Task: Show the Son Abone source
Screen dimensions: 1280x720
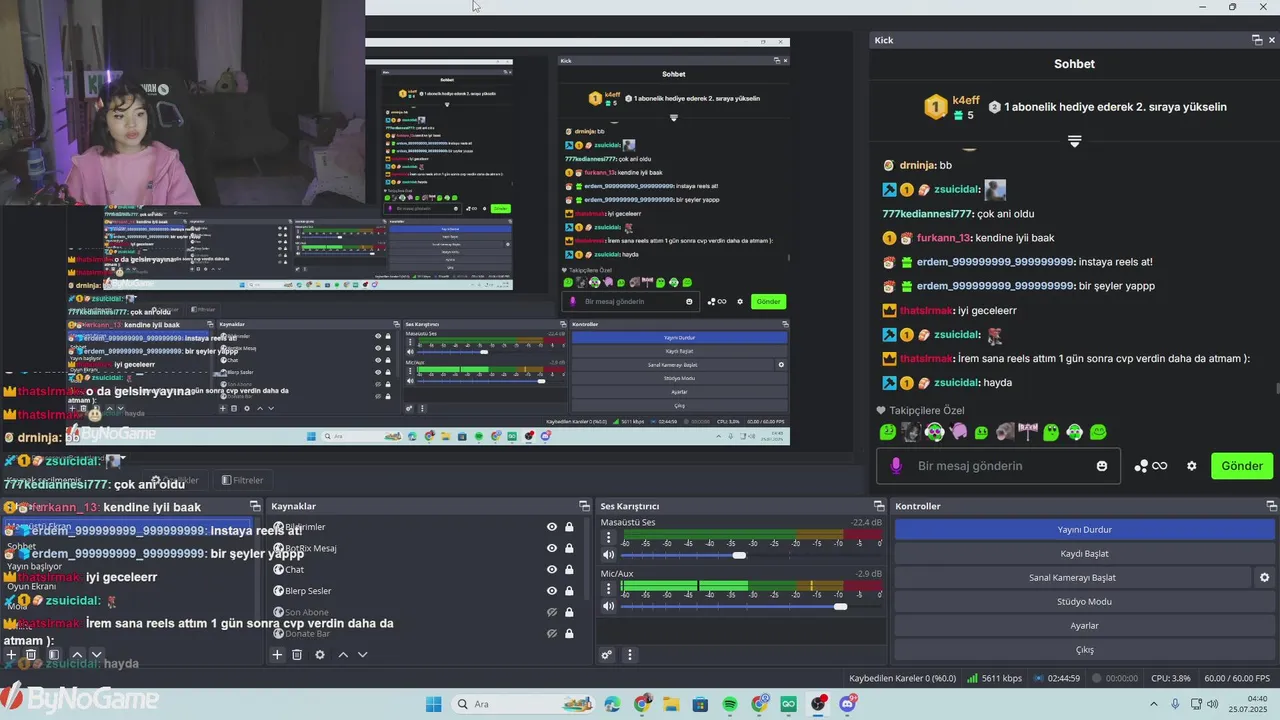Action: pyautogui.click(x=552, y=612)
